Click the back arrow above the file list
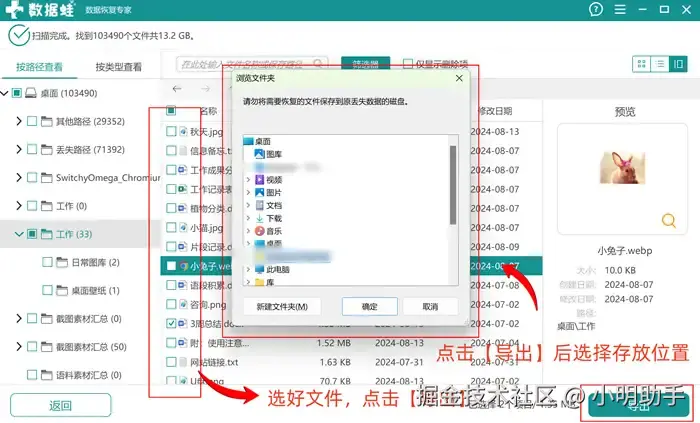700x423 pixels. click(x=177, y=89)
